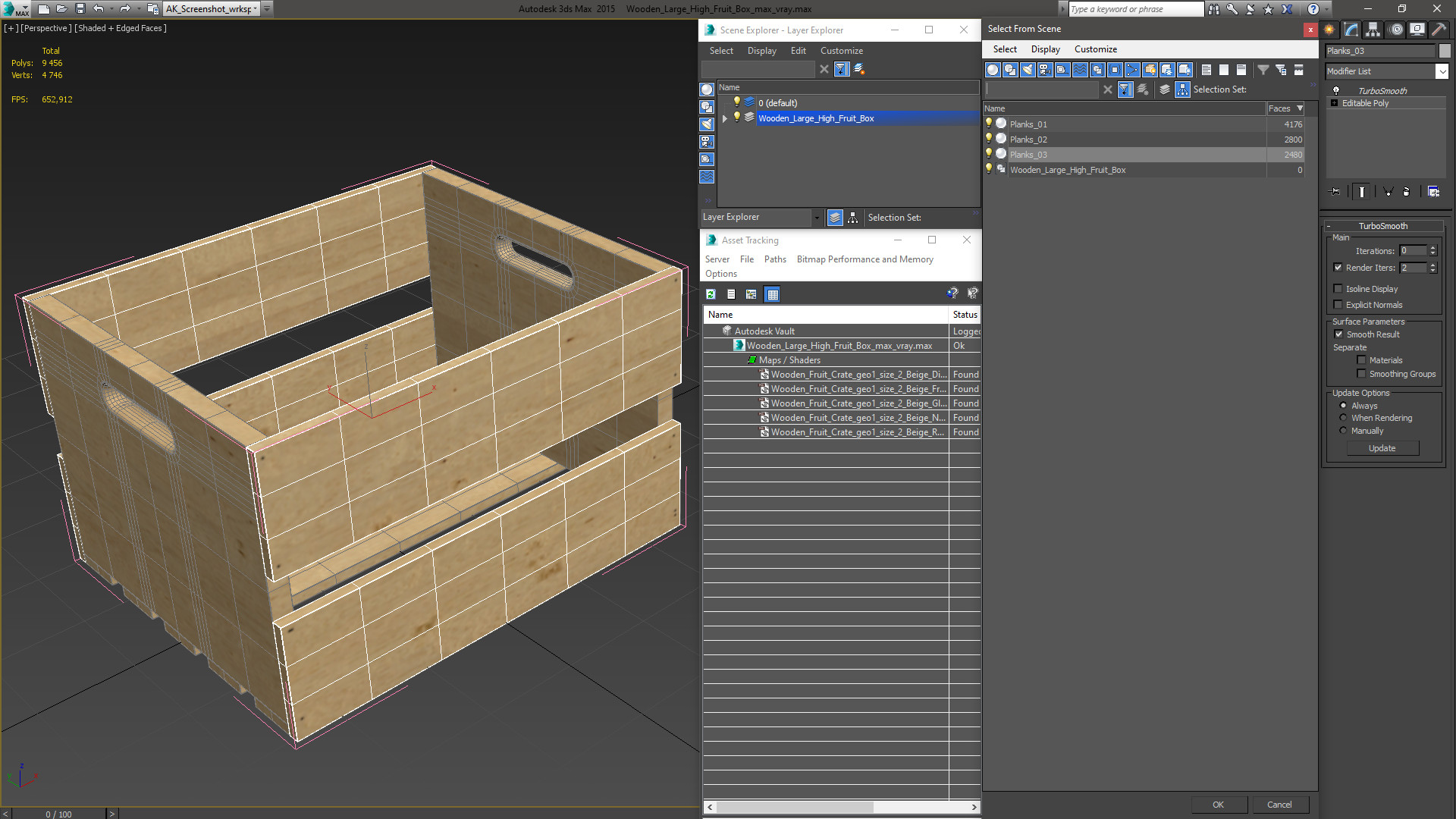1456x819 pixels.
Task: Open the Modify command panel tab
Action: click(1351, 30)
